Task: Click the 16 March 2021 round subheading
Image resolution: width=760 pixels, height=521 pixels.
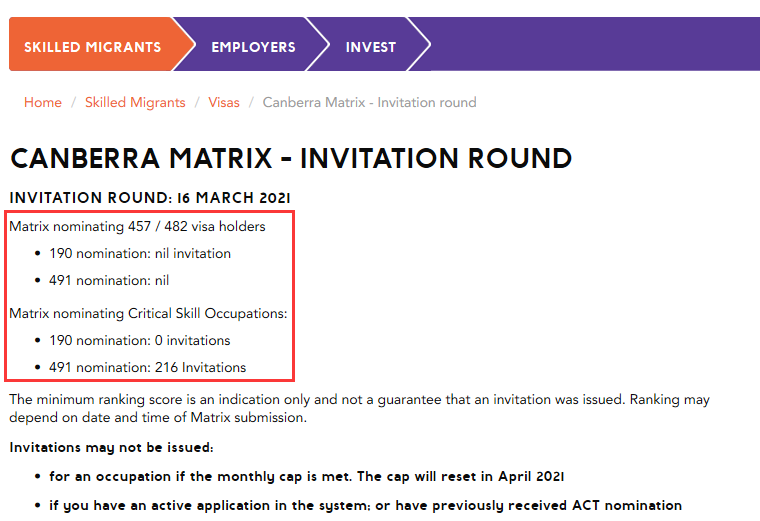Action: coord(150,198)
